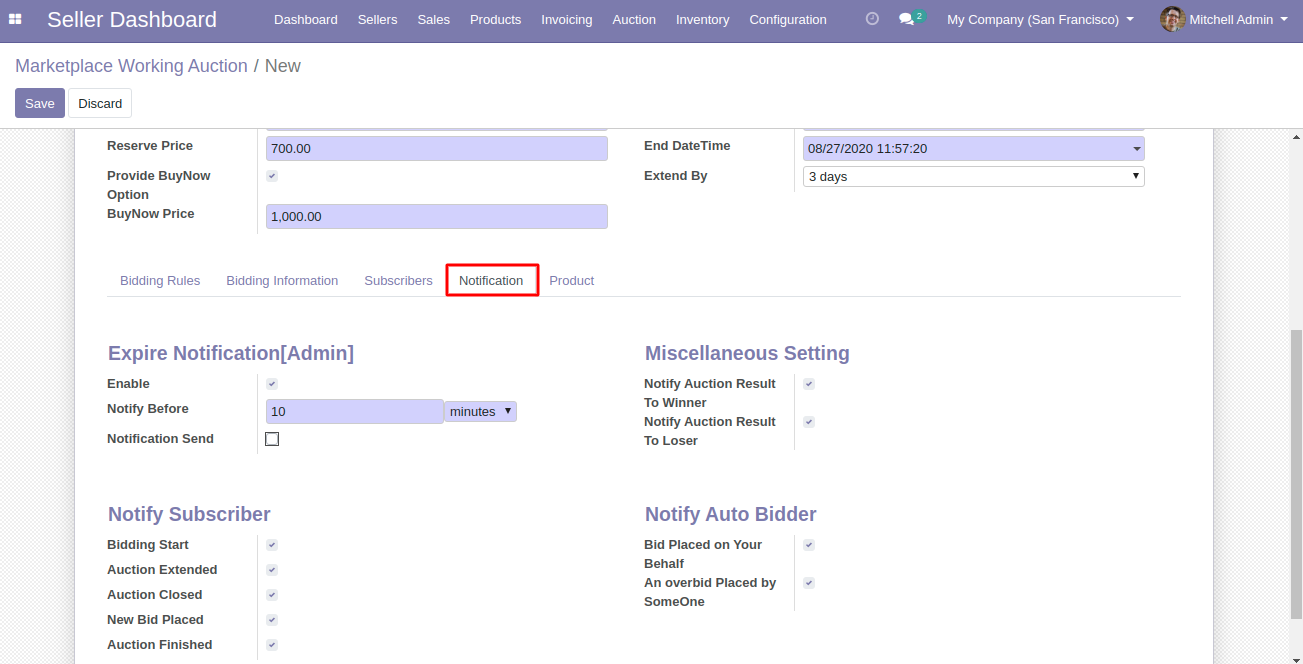Expand the Extend By dropdown
The width and height of the screenshot is (1303, 664).
coord(974,176)
